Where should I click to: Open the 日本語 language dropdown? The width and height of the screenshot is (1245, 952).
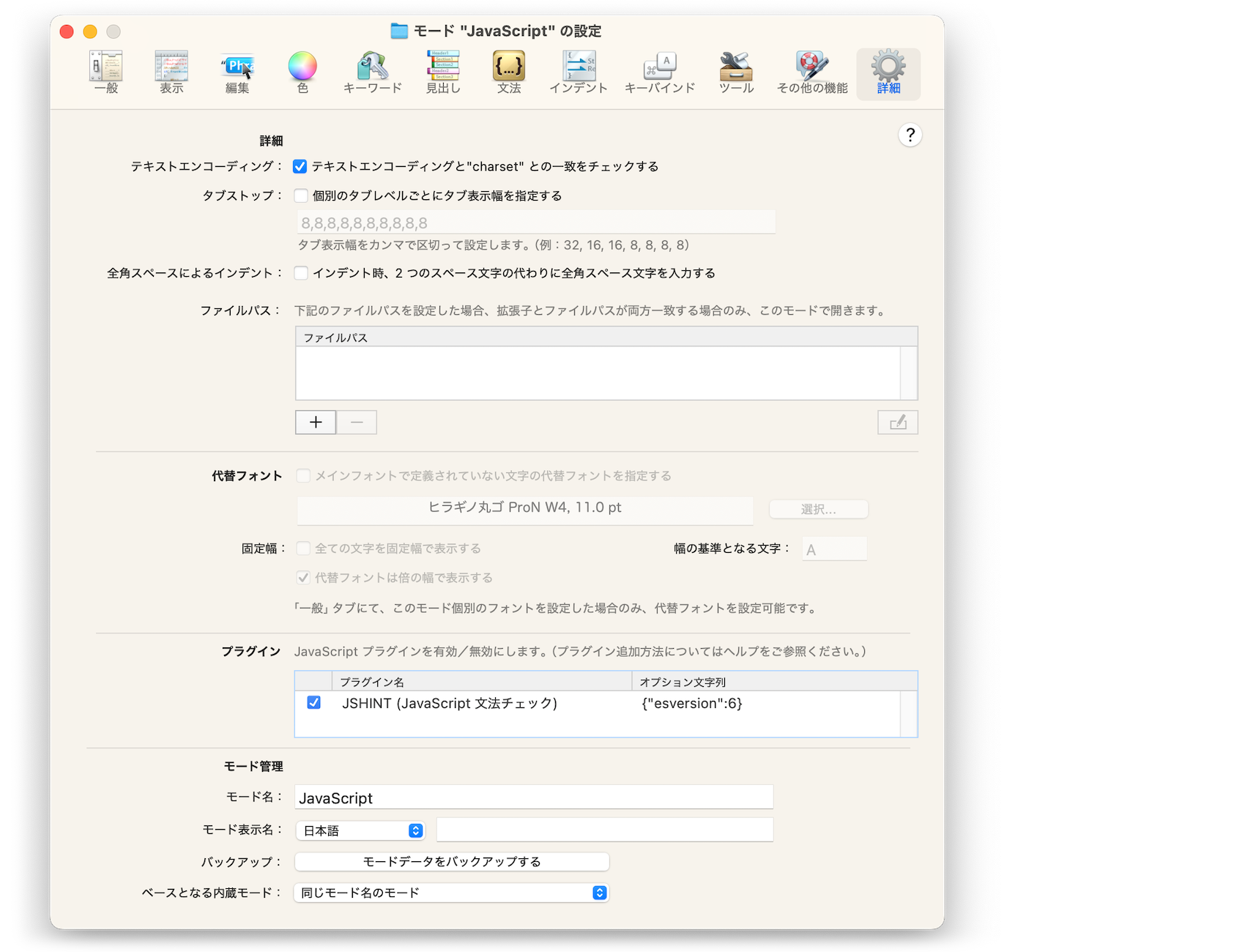360,830
